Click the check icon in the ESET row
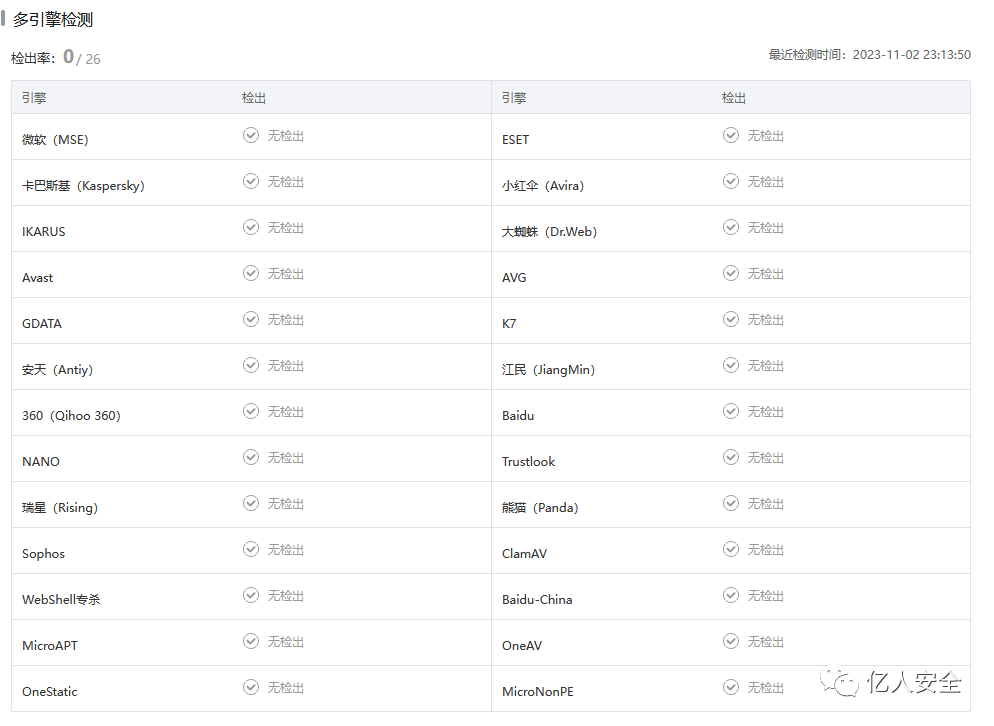Viewport: 994px width, 726px height. [x=731, y=135]
